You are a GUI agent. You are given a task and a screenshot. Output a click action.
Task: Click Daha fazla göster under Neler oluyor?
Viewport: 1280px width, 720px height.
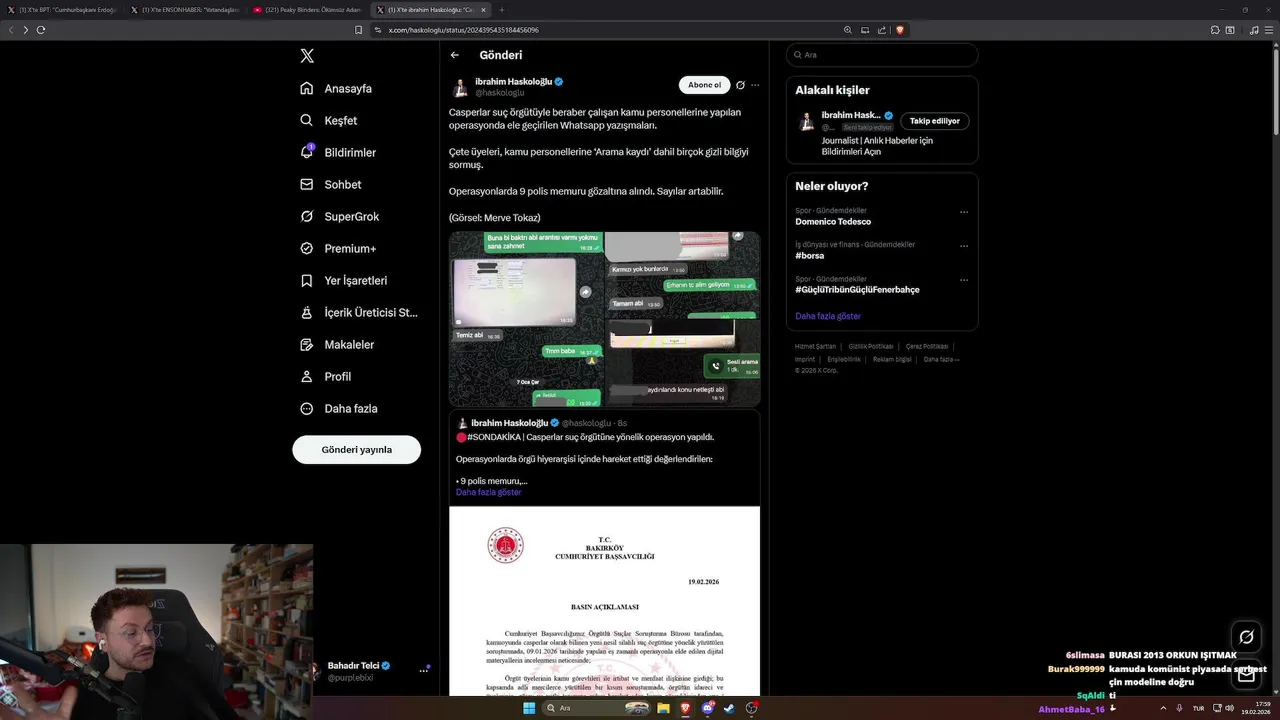(x=828, y=316)
